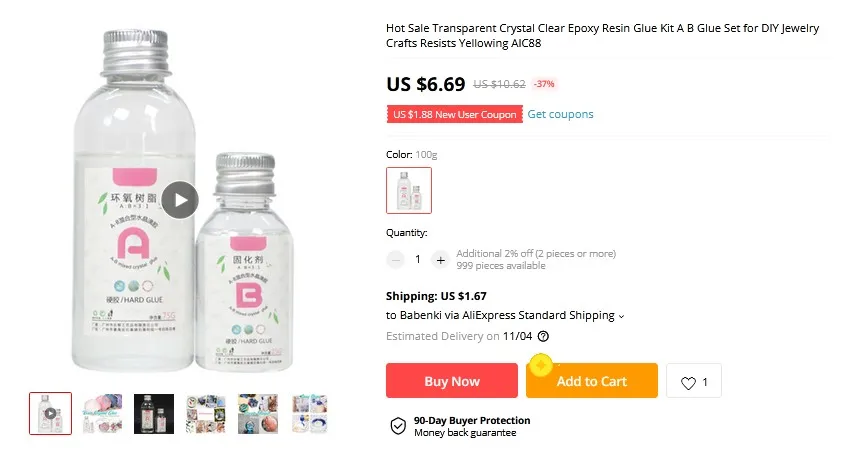Click the quantity number field
Image resolution: width=850 pixels, height=452 pixels.
click(x=418, y=260)
